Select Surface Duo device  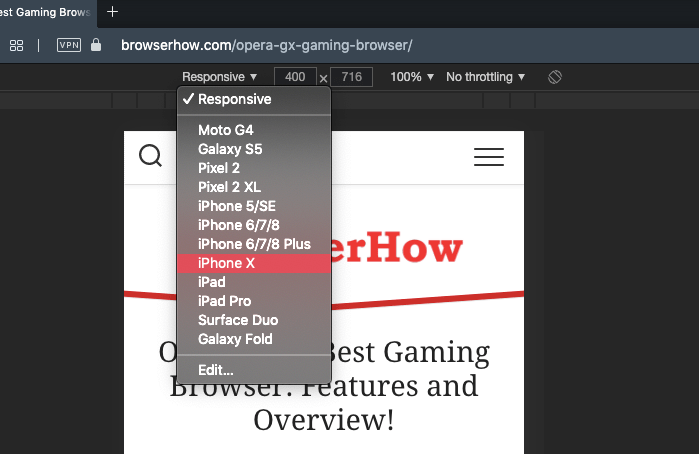237,320
